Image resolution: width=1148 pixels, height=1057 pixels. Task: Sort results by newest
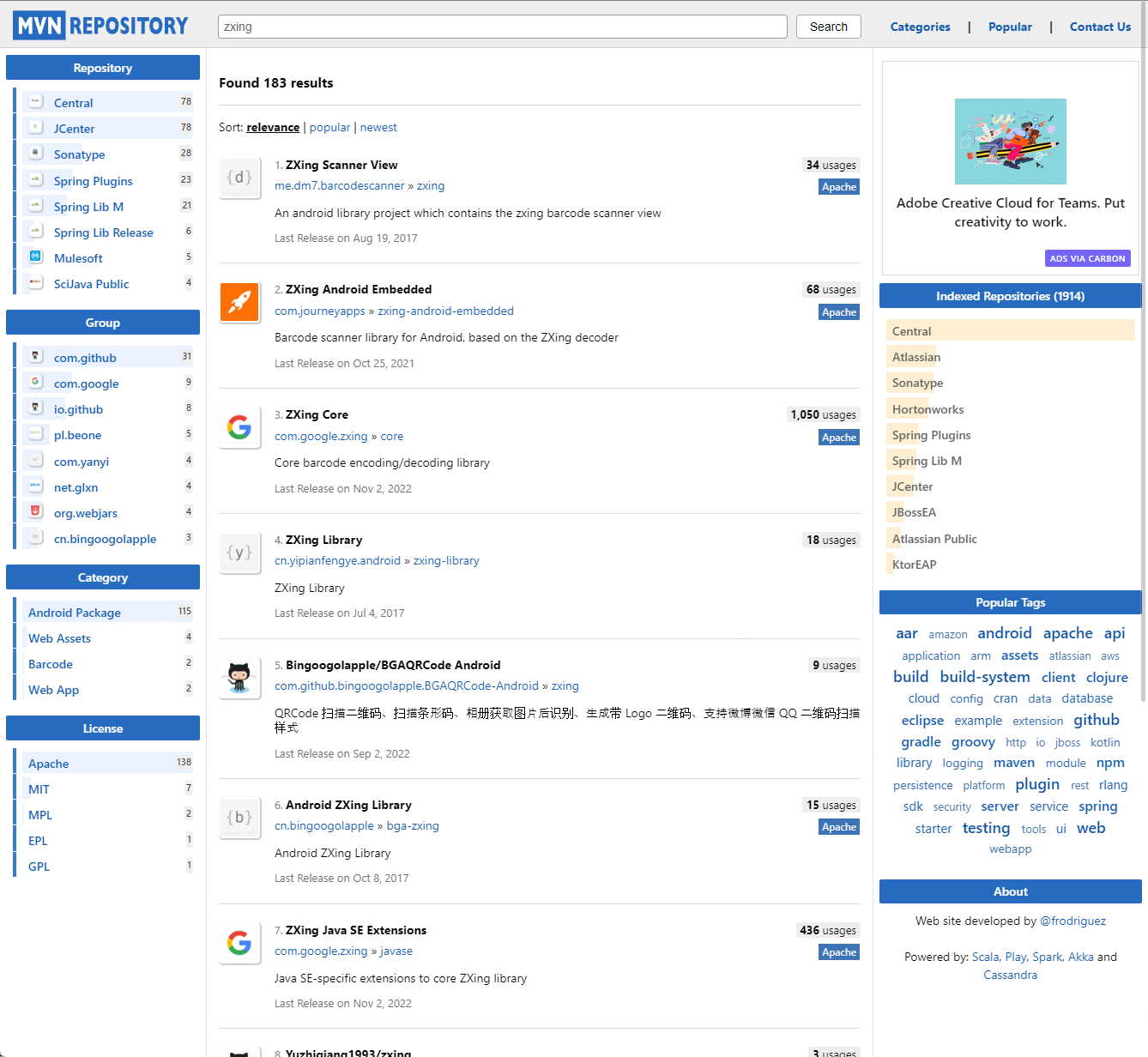[378, 127]
